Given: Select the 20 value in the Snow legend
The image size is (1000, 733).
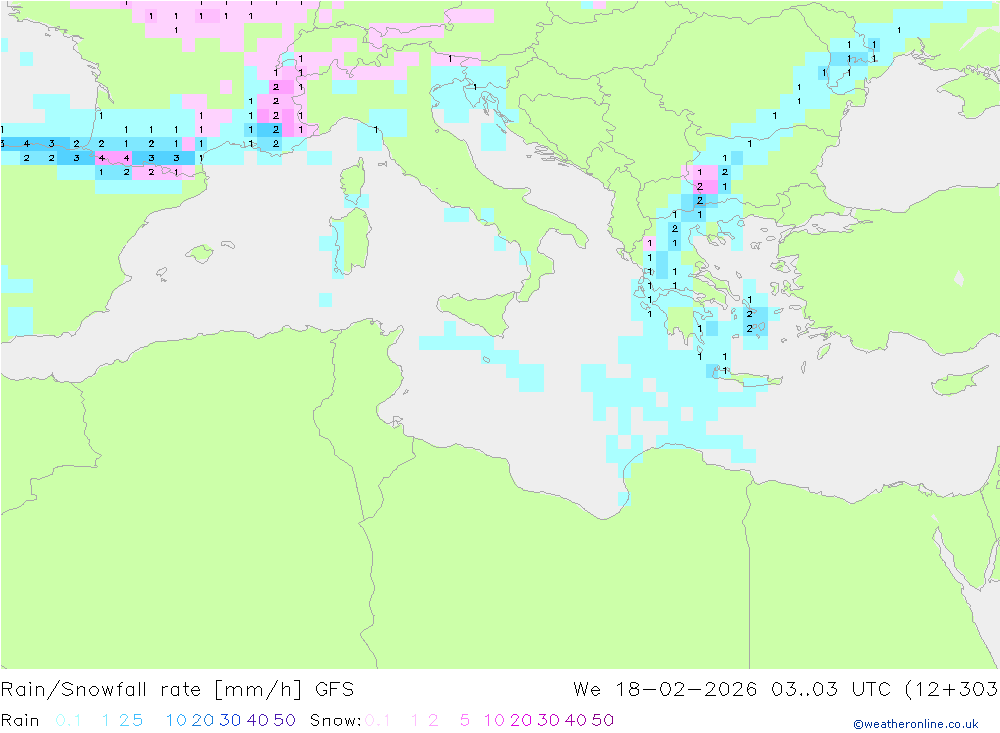Looking at the screenshot, I should pos(521,720).
